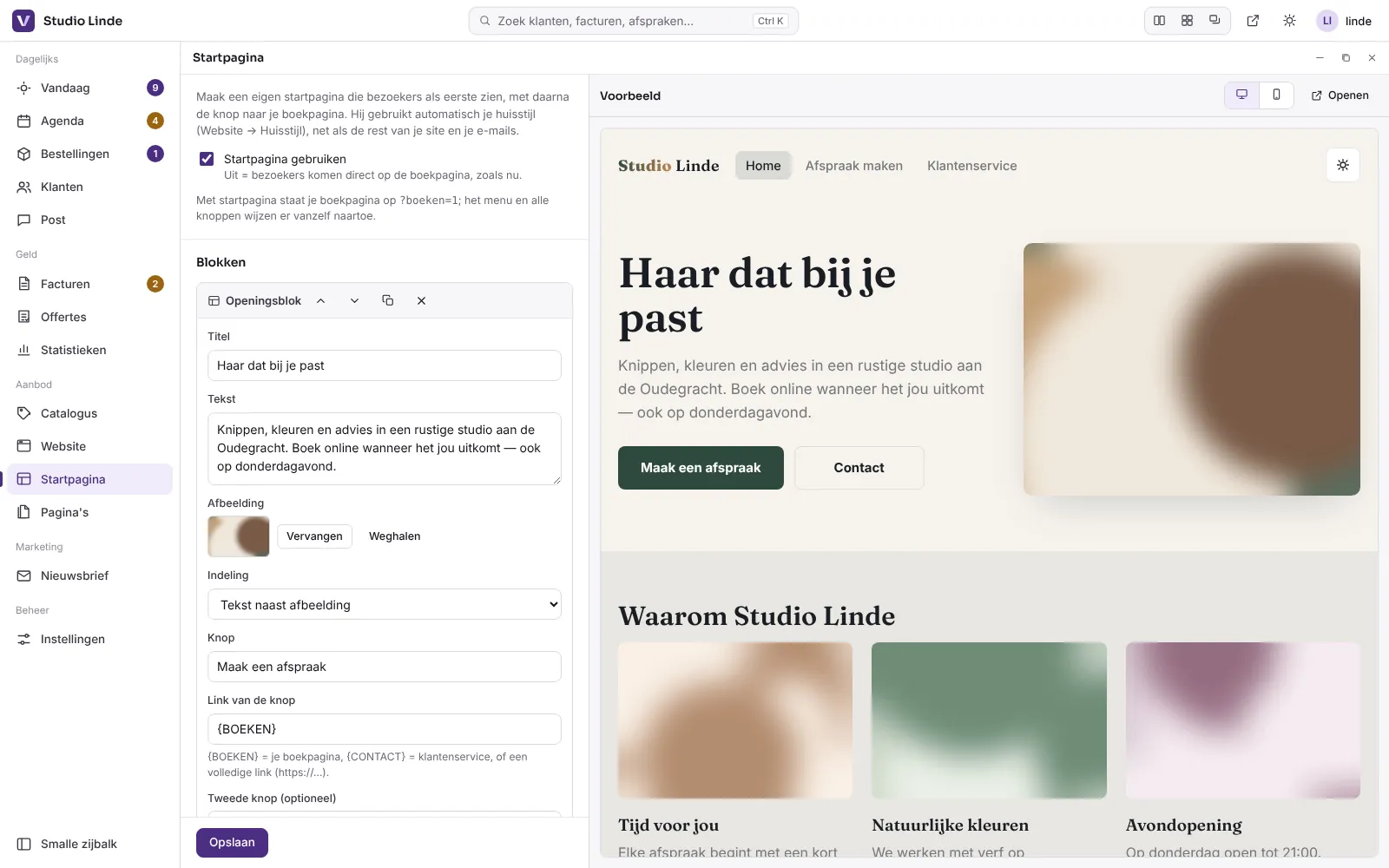1389x868 pixels.
Task: Click the Titel input field
Action: click(385, 365)
